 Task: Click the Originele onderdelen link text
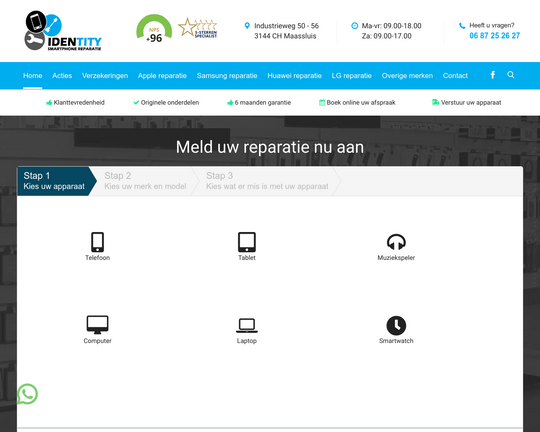170,102
